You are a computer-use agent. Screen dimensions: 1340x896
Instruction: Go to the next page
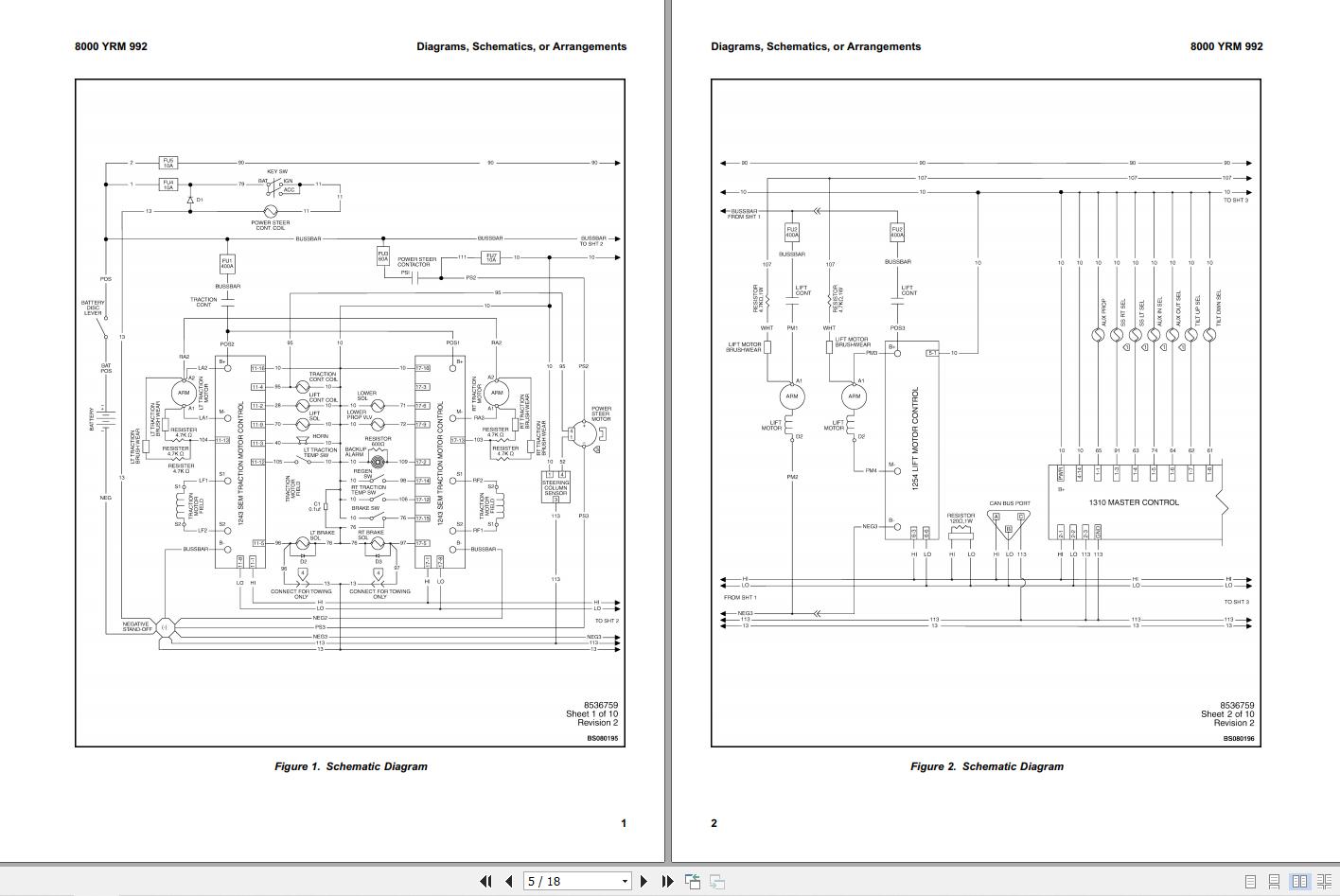click(x=644, y=881)
